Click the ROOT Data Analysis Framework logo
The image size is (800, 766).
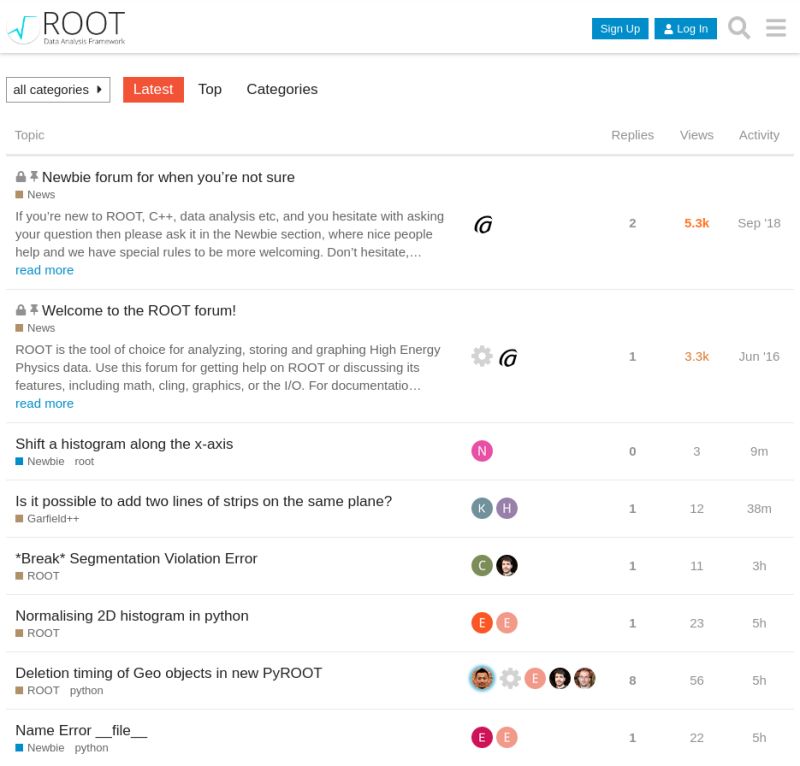pos(65,27)
